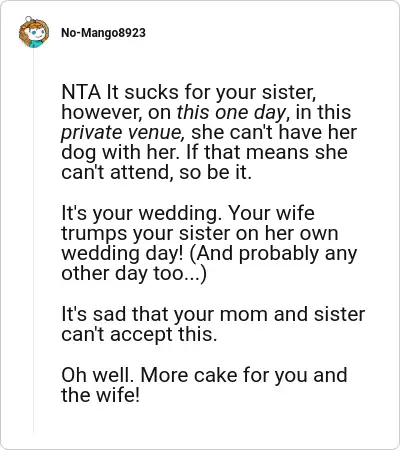Click the line "It's sad that your mom and sister"
This screenshot has height=450, width=400.
213,314
